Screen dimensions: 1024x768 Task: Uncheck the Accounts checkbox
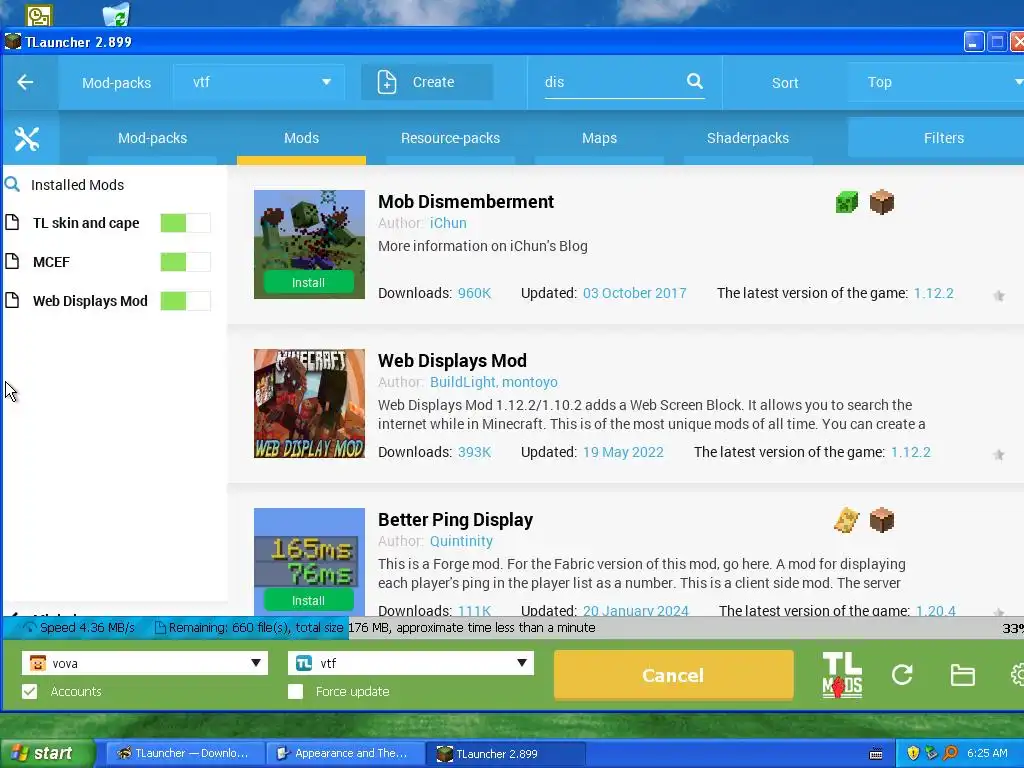pyautogui.click(x=29, y=692)
